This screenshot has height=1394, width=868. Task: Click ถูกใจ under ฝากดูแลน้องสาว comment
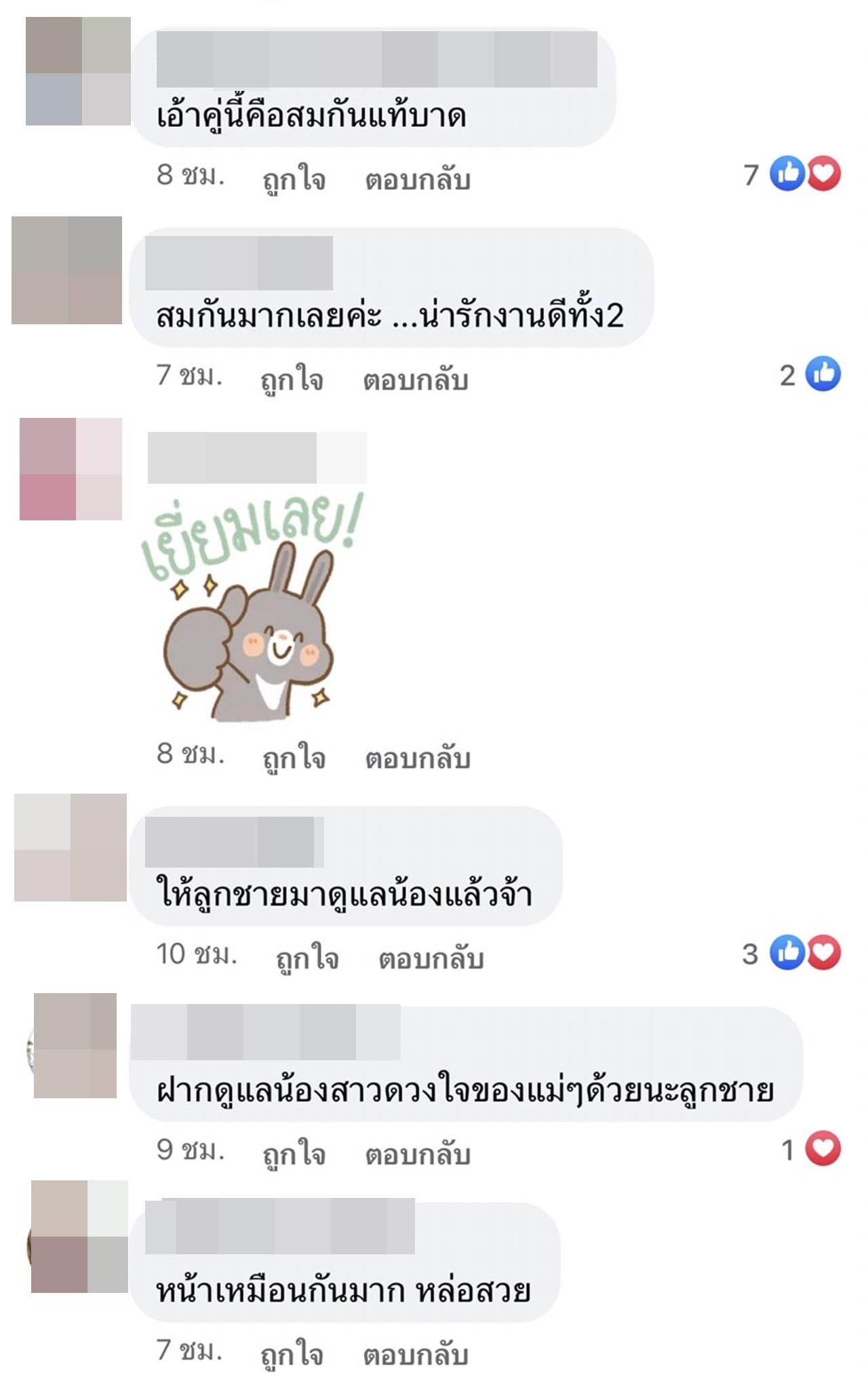(294, 1153)
